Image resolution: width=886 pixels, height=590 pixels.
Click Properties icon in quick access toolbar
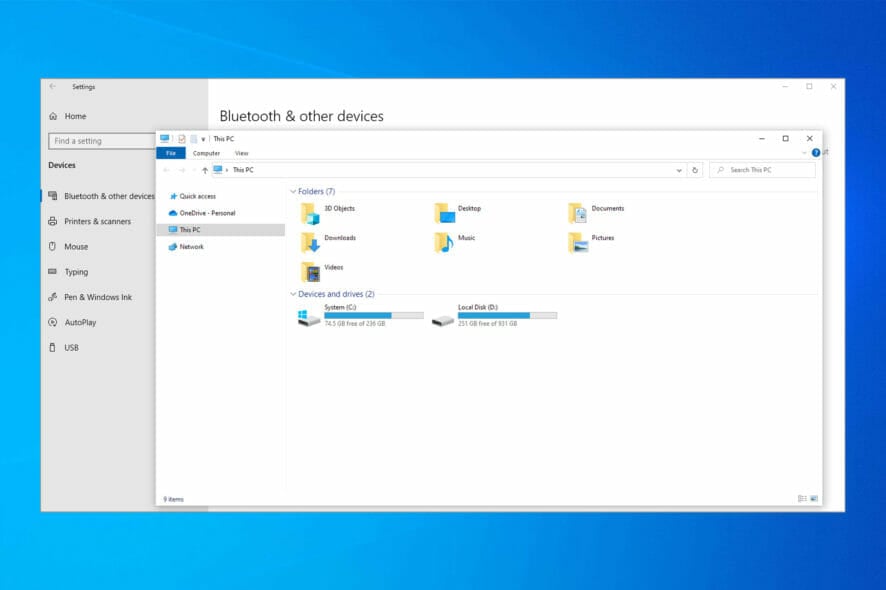tap(181, 138)
